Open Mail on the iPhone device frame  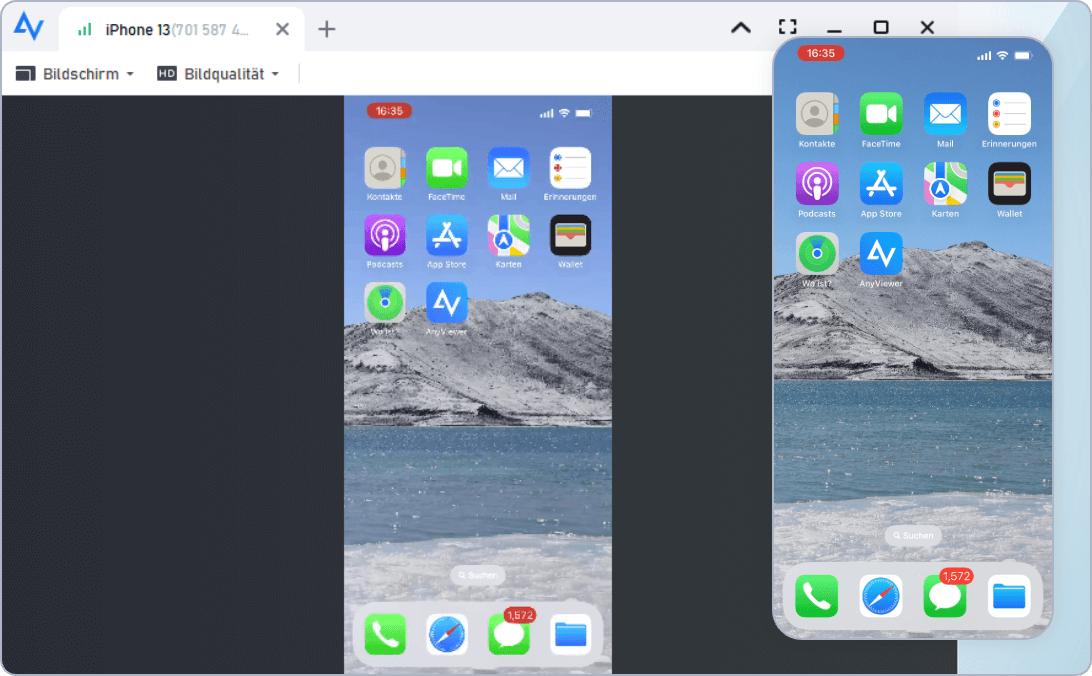[945, 113]
